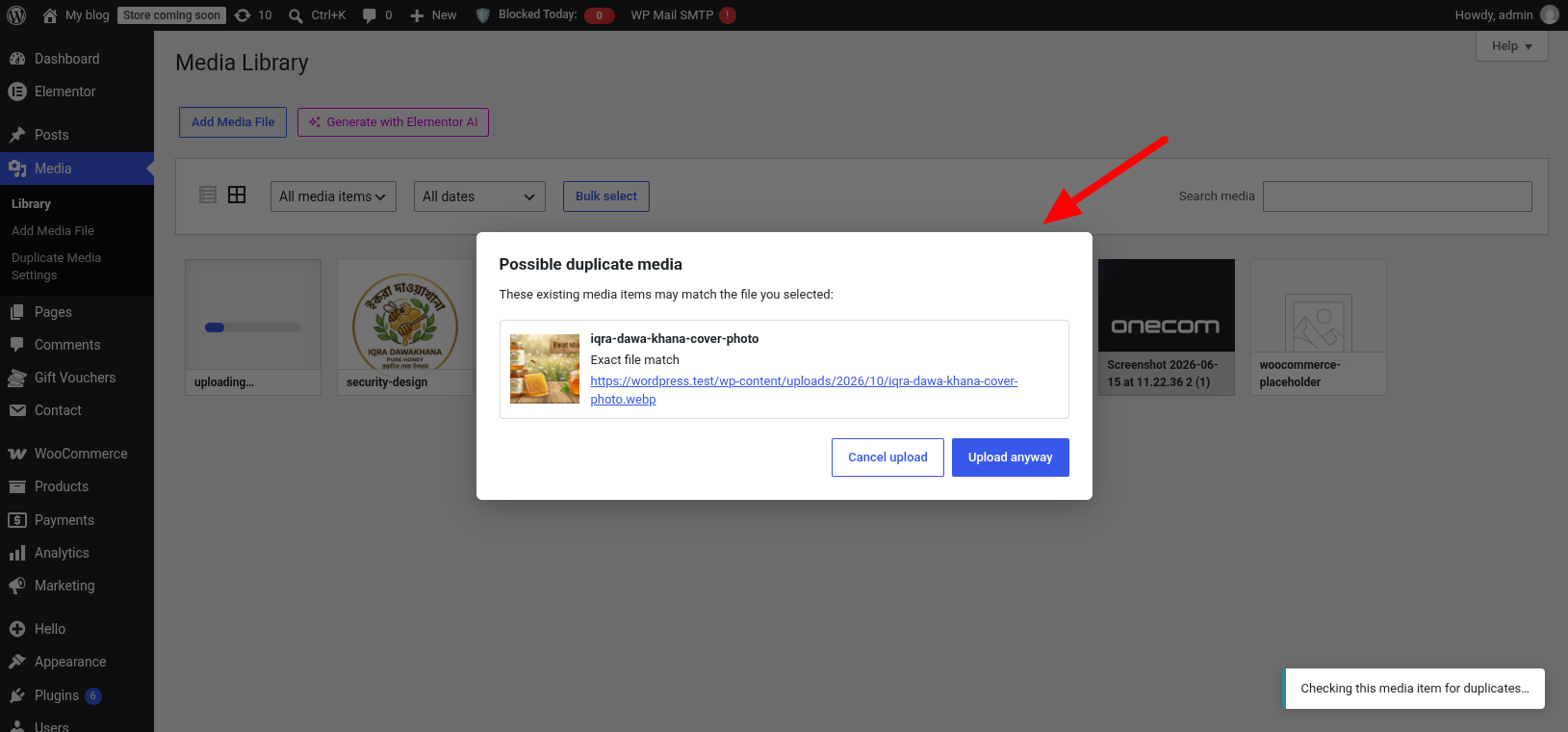Open the updates icon showing 10
1568x732 pixels.
tap(243, 15)
